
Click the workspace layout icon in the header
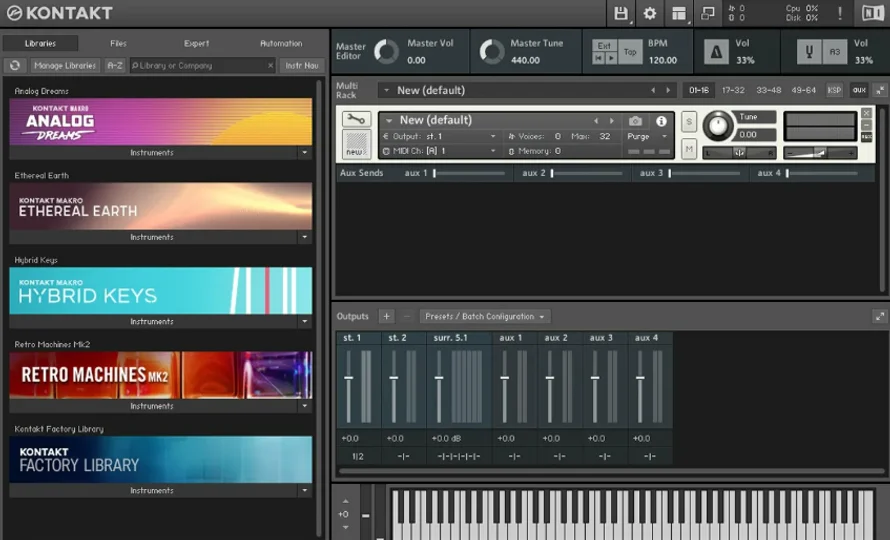point(679,13)
